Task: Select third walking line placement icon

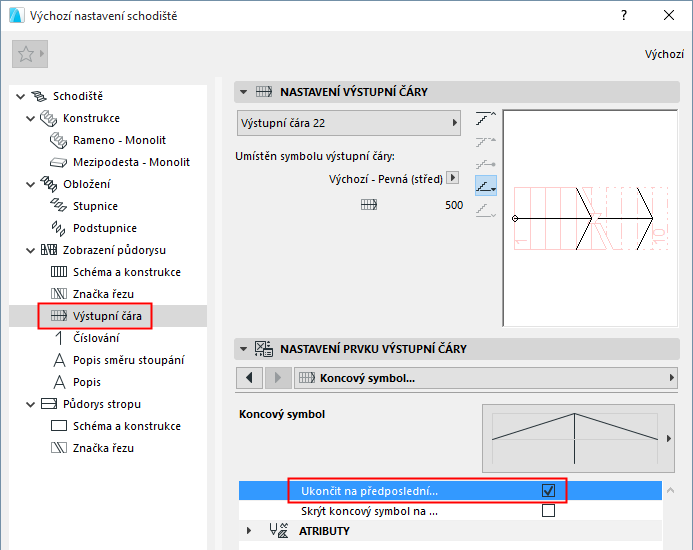Action: point(486,164)
